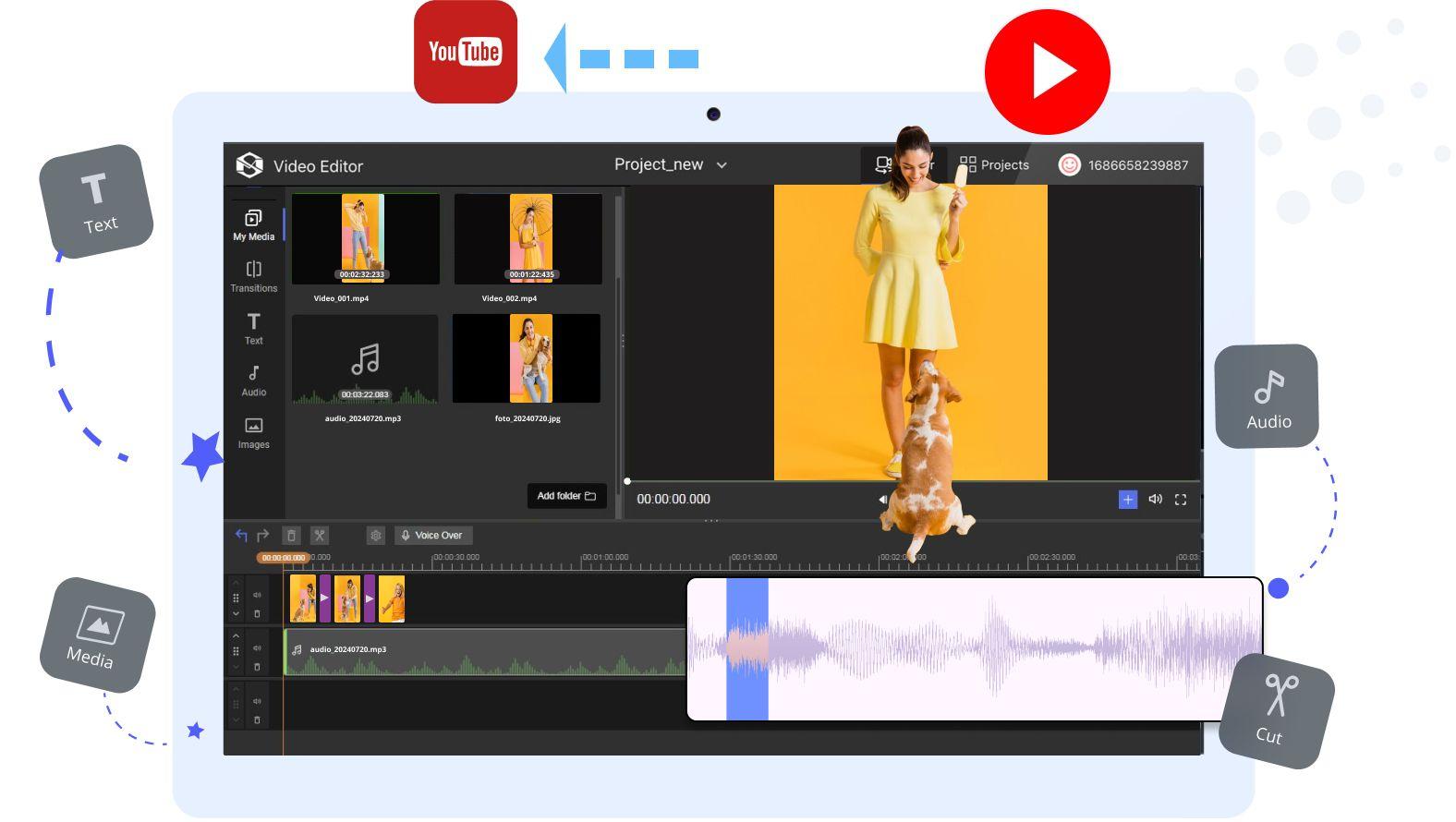
Task: Redo the last undone edit
Action: click(x=263, y=535)
